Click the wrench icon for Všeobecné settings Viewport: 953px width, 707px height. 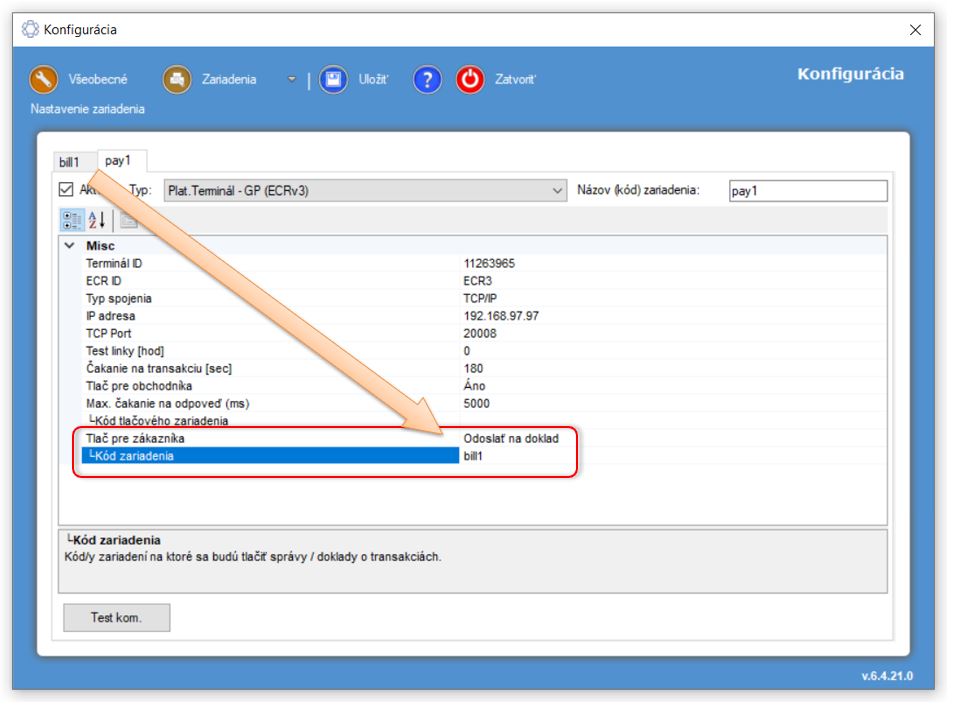coord(44,80)
